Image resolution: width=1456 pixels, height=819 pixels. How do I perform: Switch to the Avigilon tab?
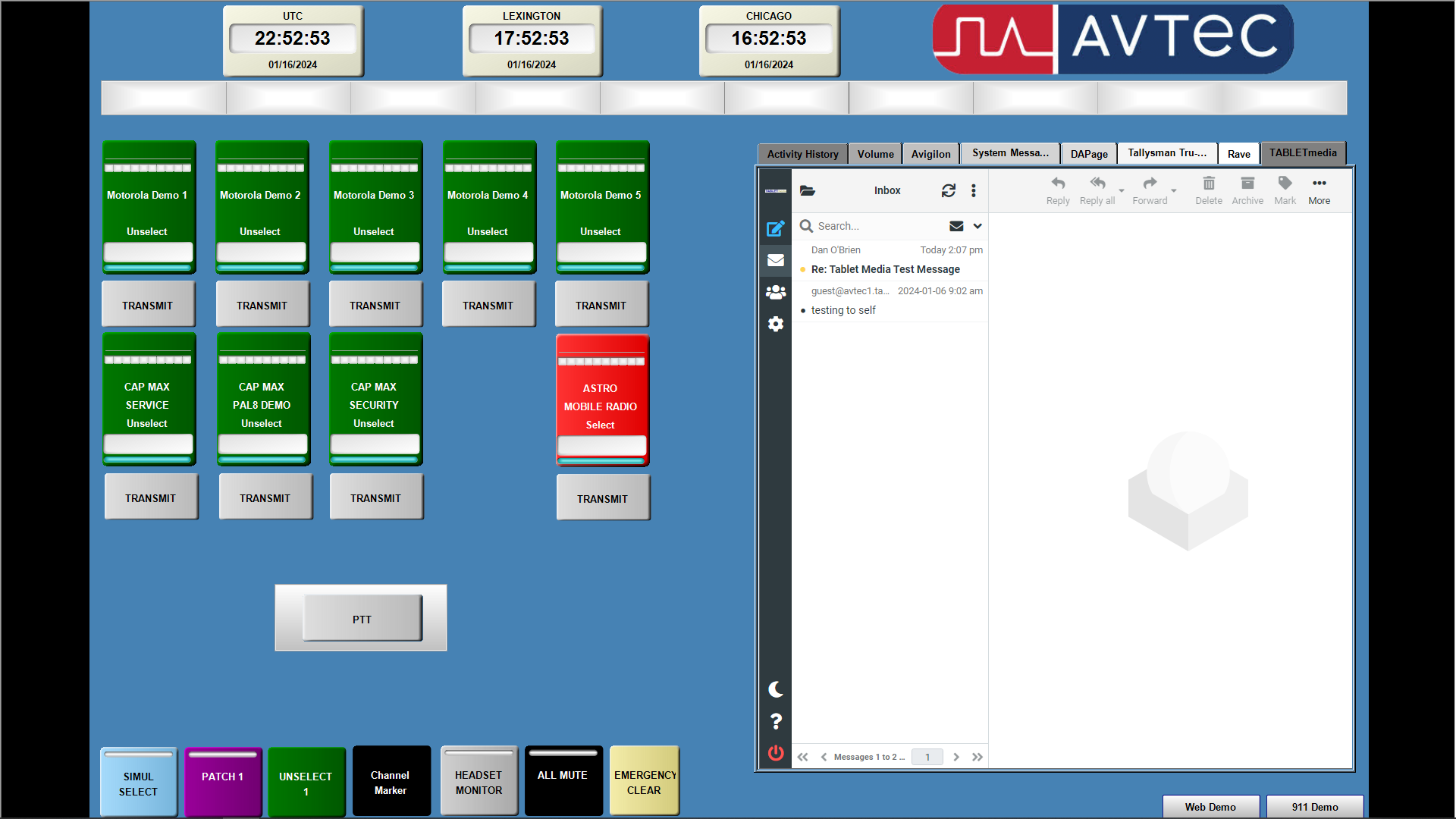click(x=930, y=154)
